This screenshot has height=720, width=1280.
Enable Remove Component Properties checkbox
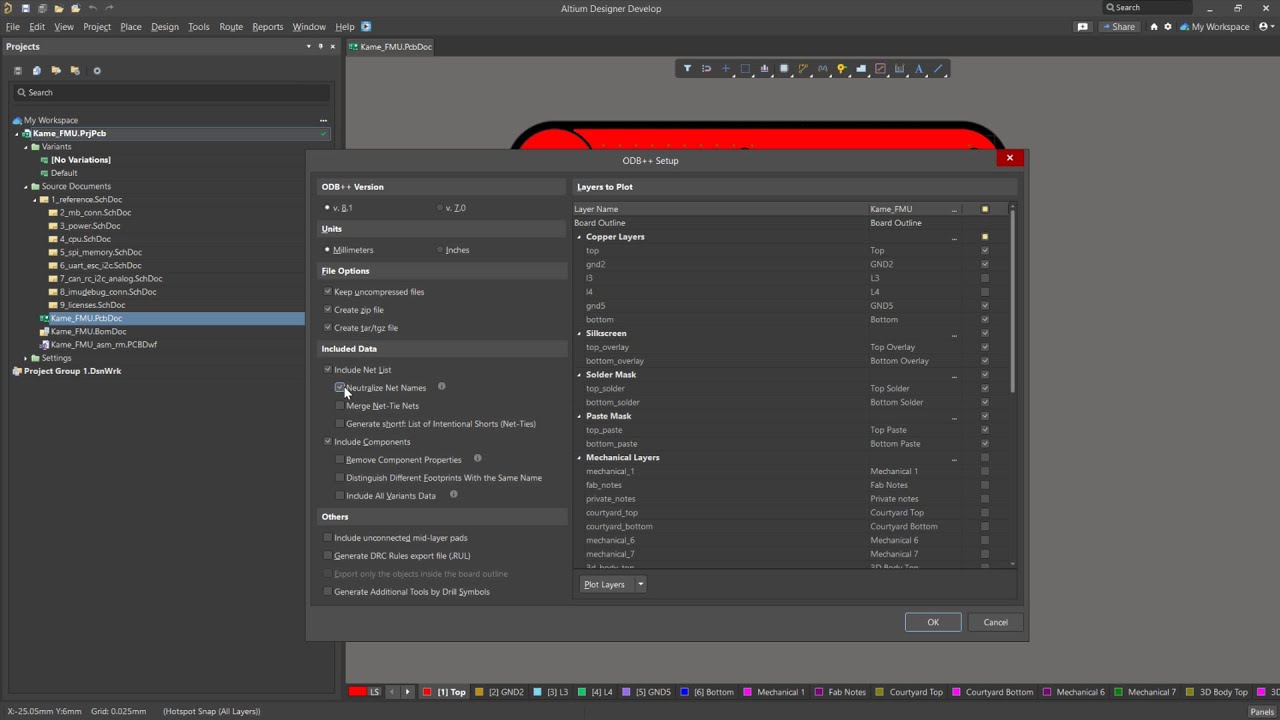pyautogui.click(x=340, y=460)
